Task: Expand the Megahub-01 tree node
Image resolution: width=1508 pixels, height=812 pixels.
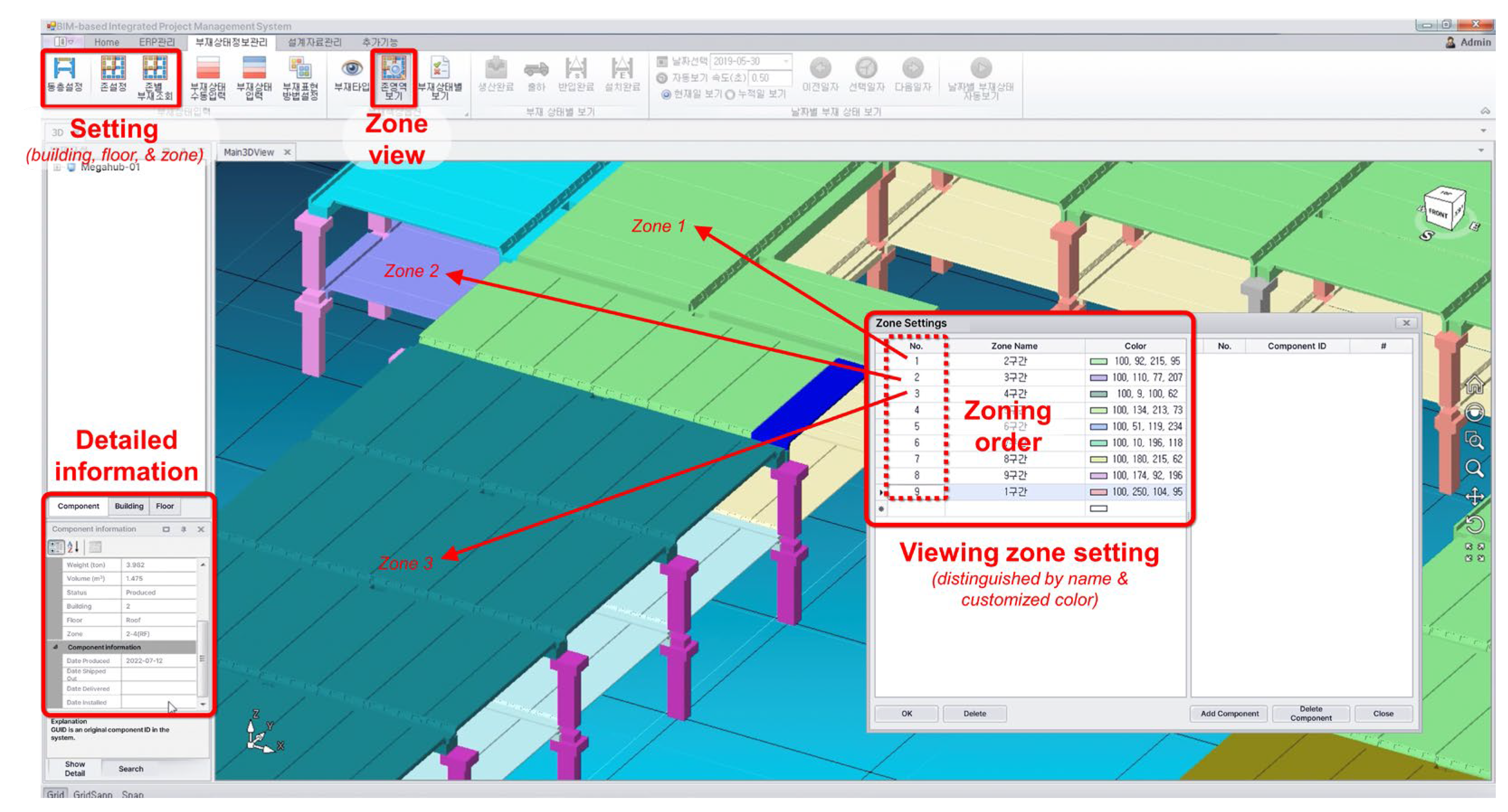Action: click(57, 167)
